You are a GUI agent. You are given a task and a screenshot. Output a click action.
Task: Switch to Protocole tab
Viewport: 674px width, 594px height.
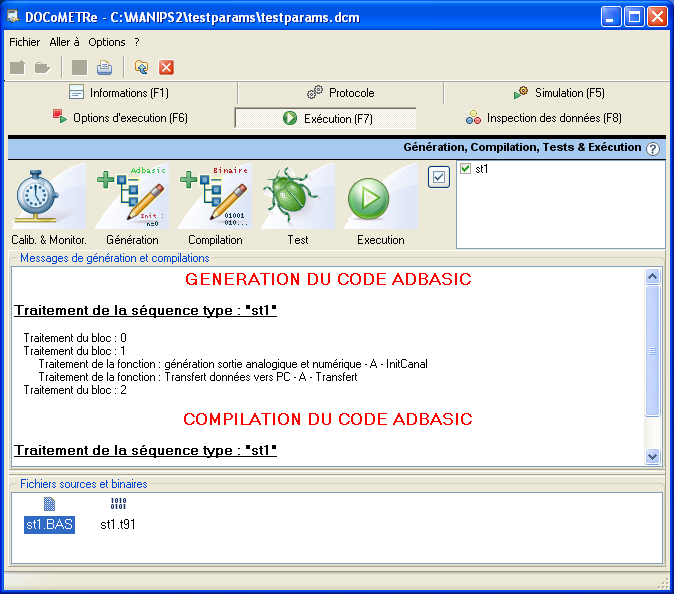(340, 93)
